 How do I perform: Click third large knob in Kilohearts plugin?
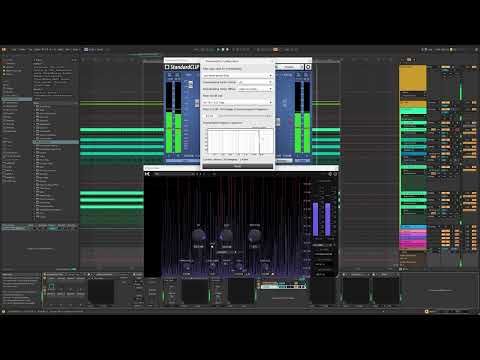point(254,236)
